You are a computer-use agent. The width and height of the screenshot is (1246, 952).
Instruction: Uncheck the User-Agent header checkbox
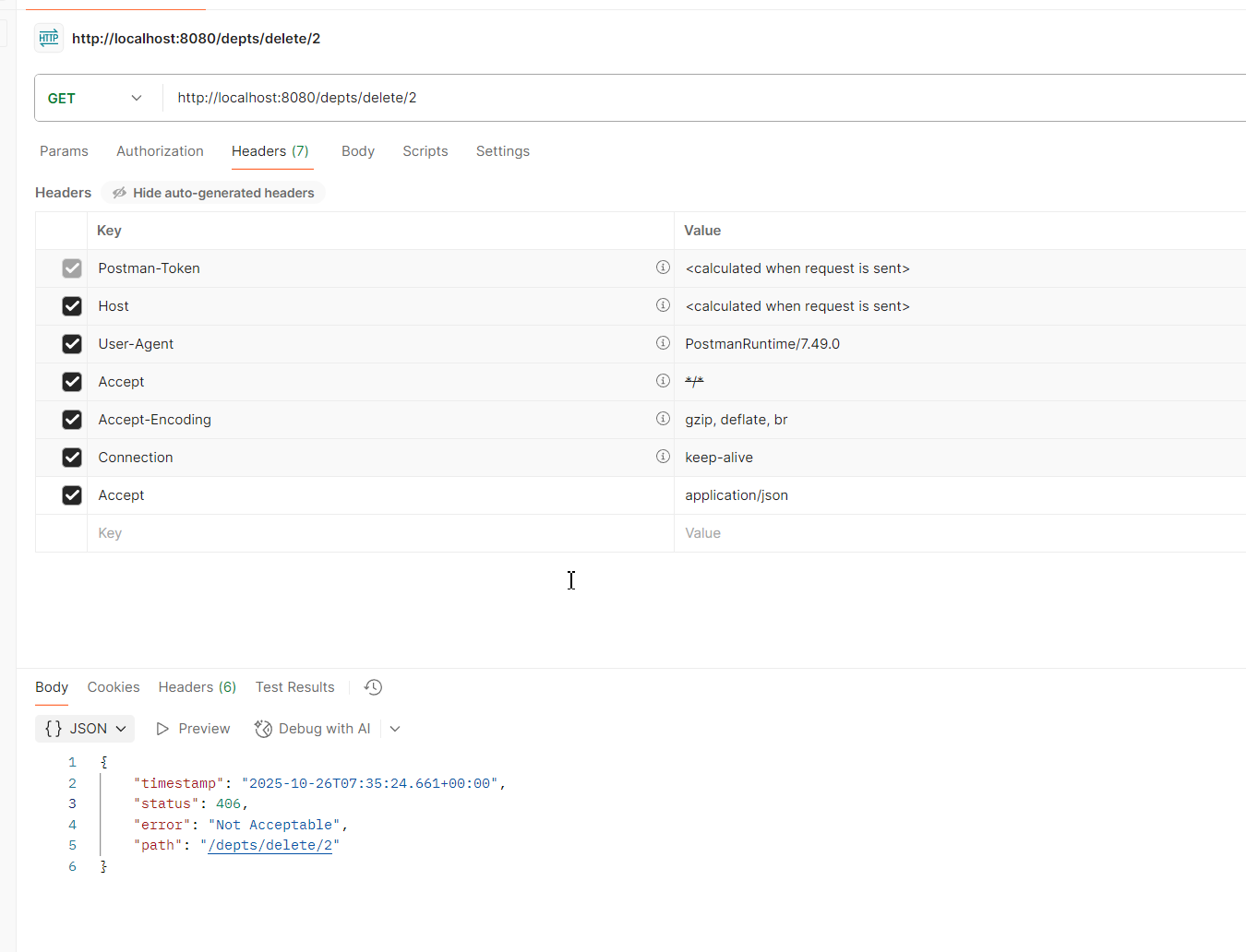72,344
